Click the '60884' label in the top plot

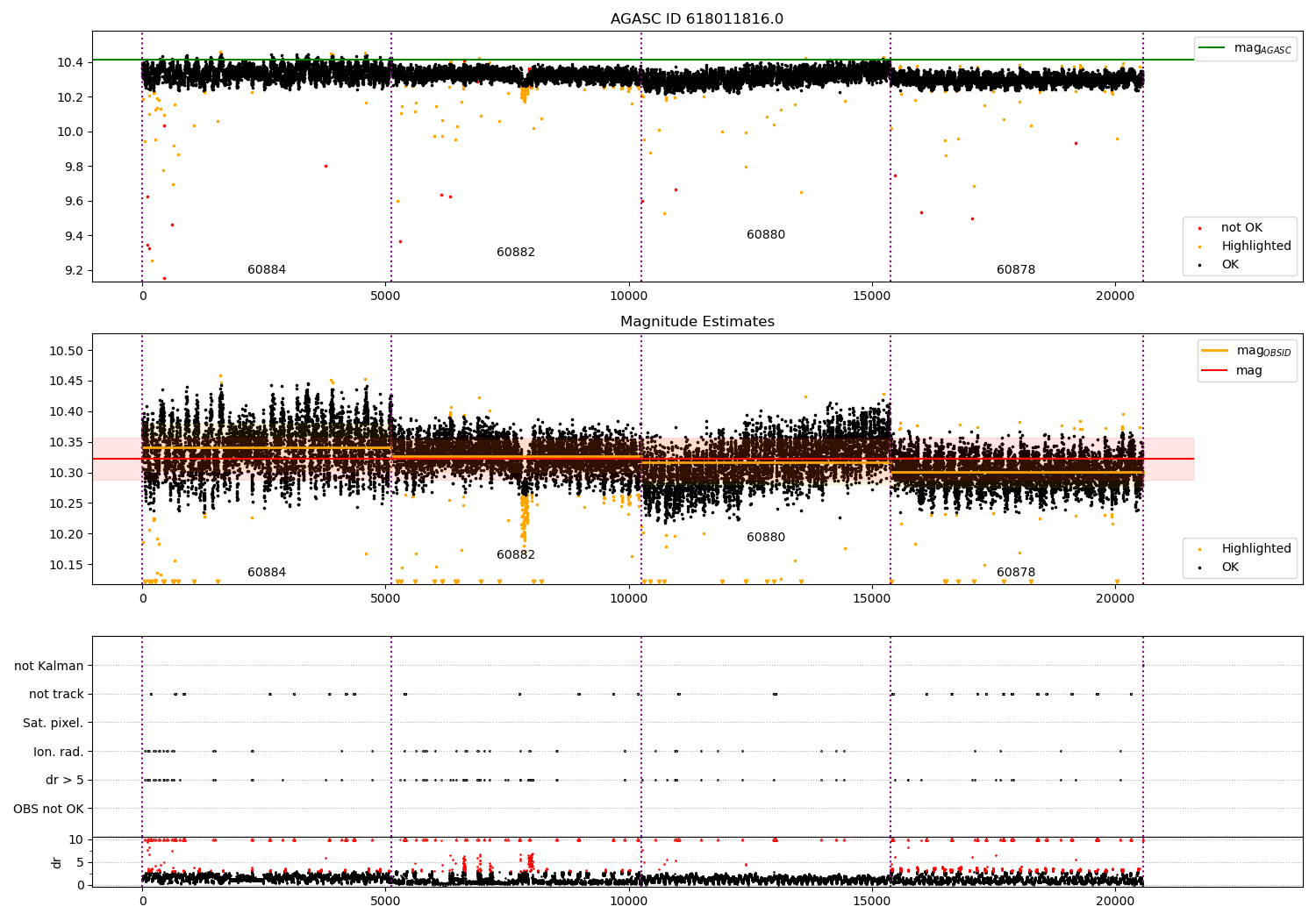point(267,270)
